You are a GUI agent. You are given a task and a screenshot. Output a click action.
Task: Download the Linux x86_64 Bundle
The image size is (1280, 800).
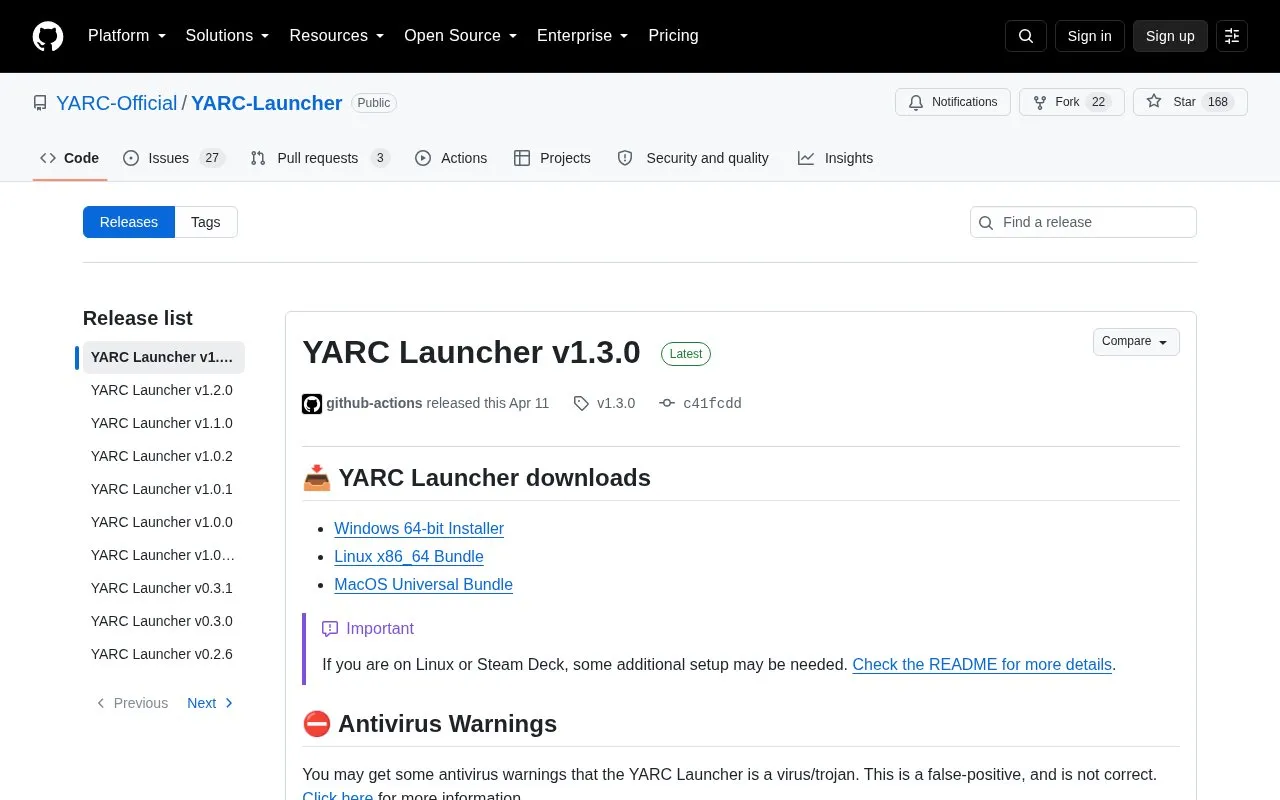409,556
